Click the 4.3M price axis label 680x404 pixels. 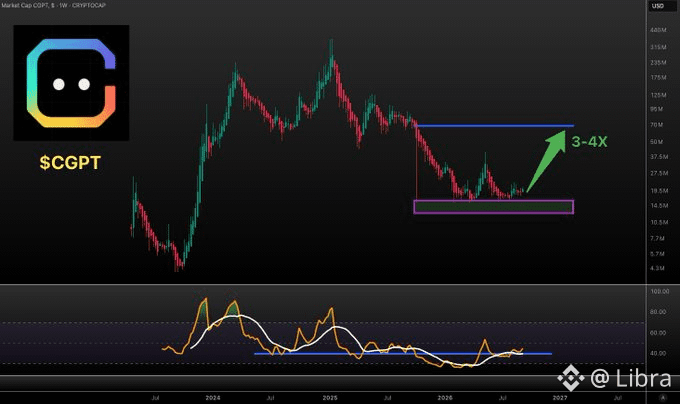(x=657, y=268)
